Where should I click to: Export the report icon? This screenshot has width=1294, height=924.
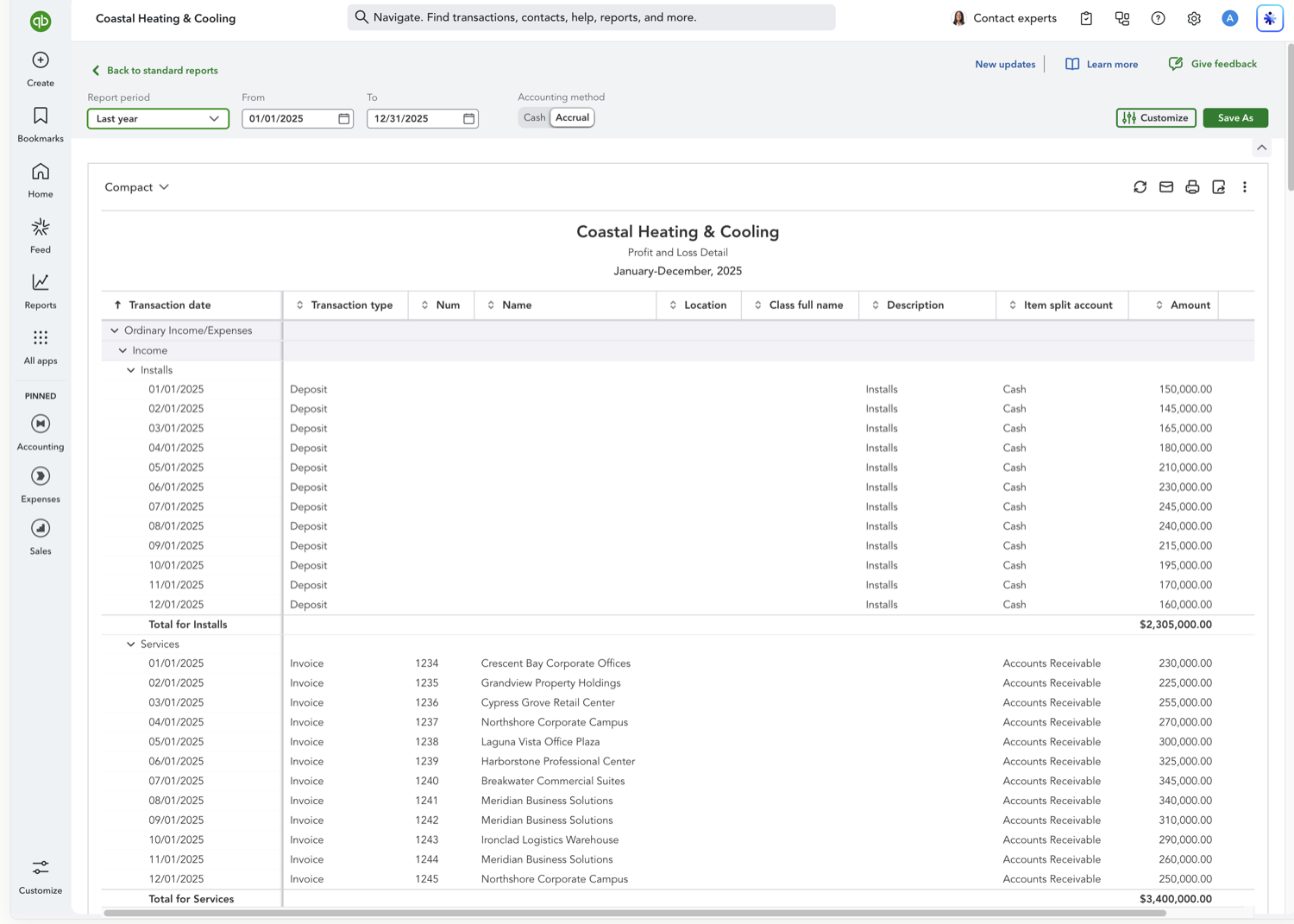(1218, 187)
